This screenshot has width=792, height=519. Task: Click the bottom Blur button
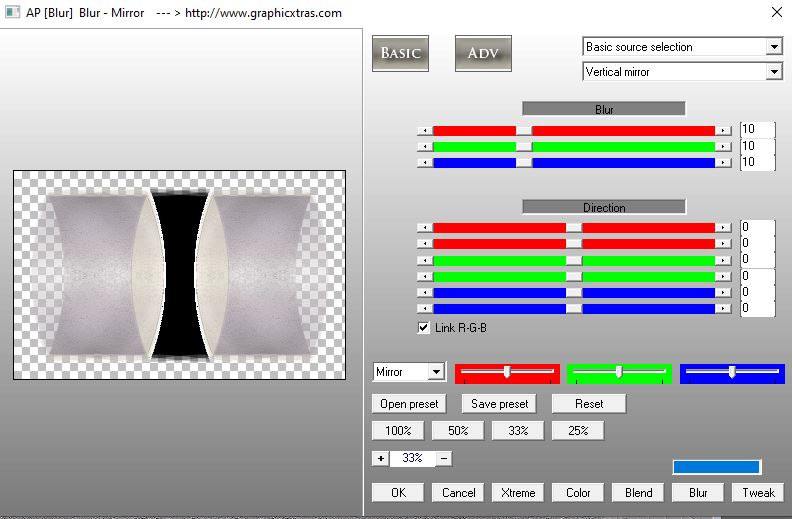pos(698,493)
